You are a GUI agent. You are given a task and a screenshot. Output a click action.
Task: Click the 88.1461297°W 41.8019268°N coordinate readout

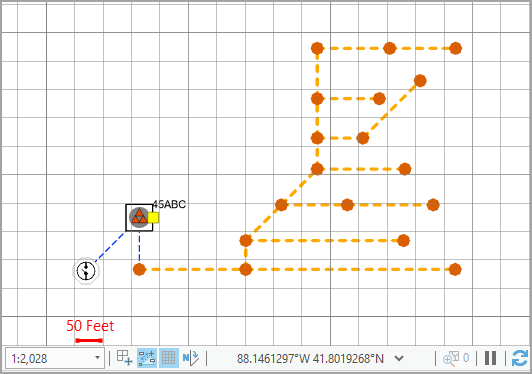point(310,358)
